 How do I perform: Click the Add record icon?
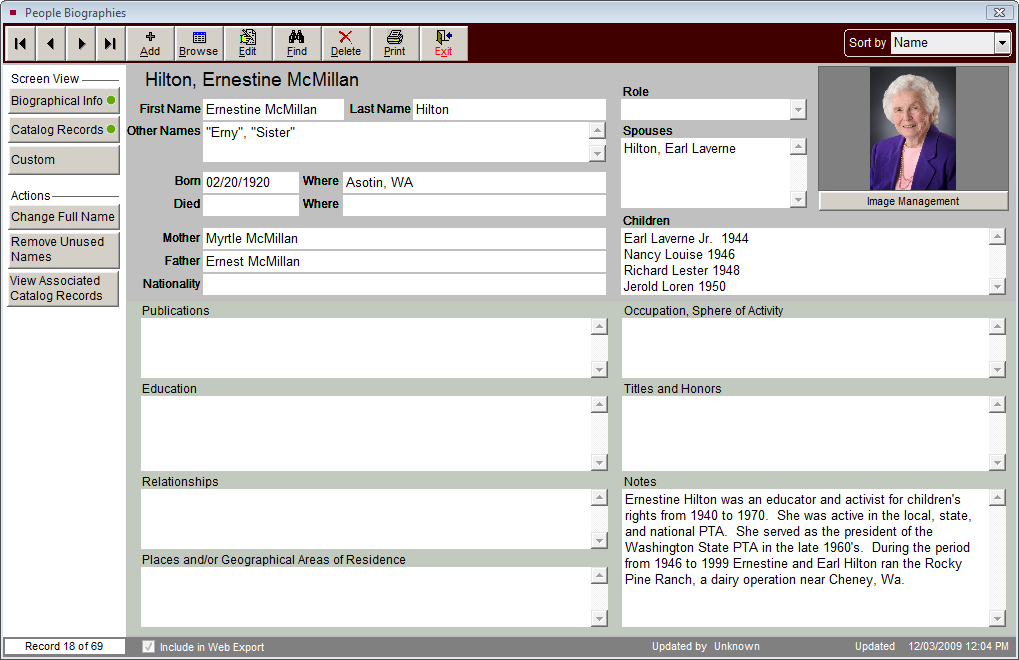click(149, 42)
